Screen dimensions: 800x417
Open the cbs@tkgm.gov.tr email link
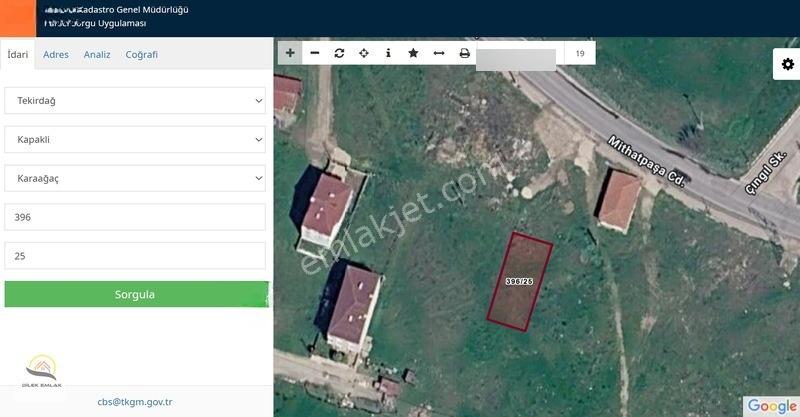pos(135,402)
